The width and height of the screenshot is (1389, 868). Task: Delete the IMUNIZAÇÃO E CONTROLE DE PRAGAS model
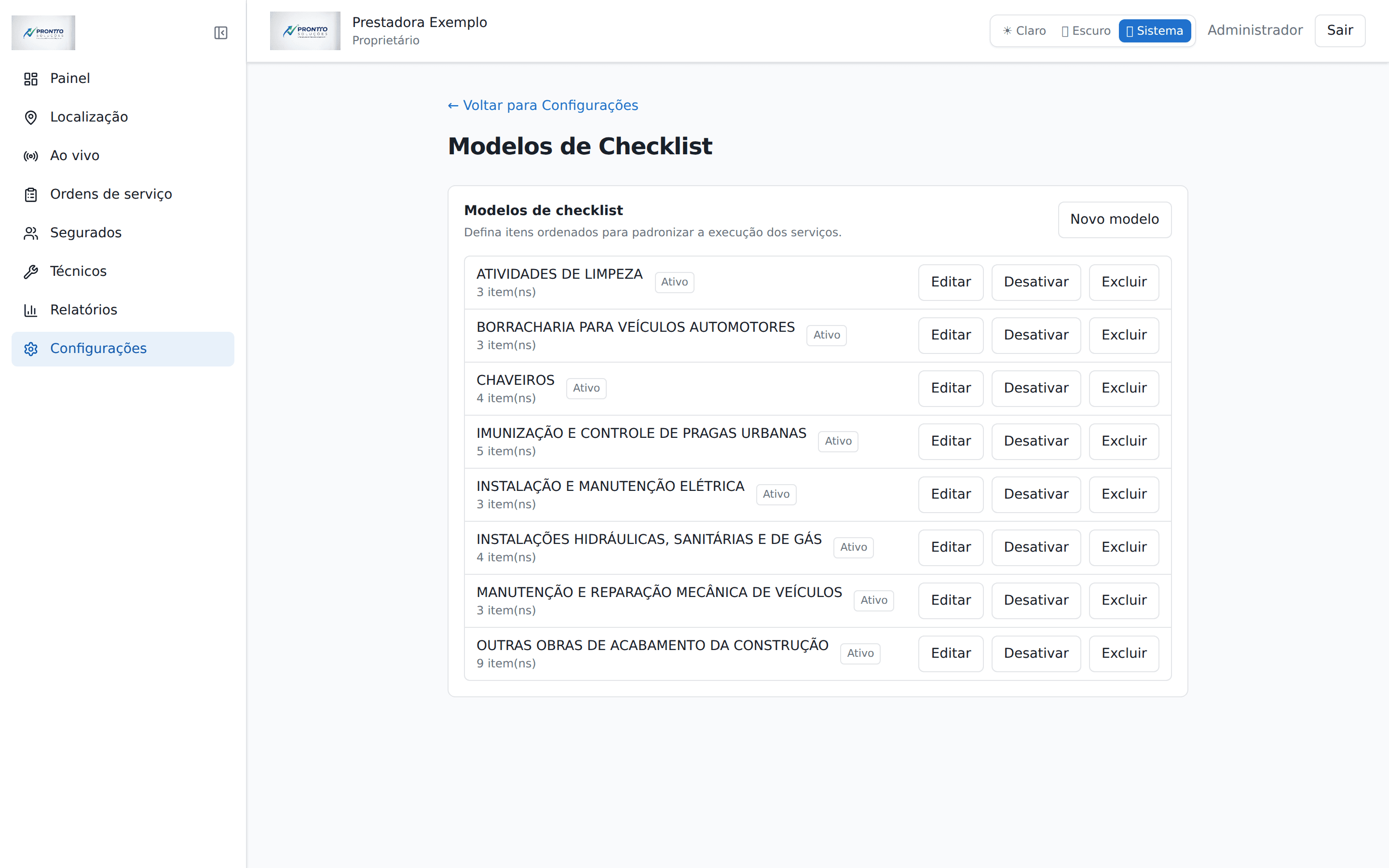click(1124, 441)
